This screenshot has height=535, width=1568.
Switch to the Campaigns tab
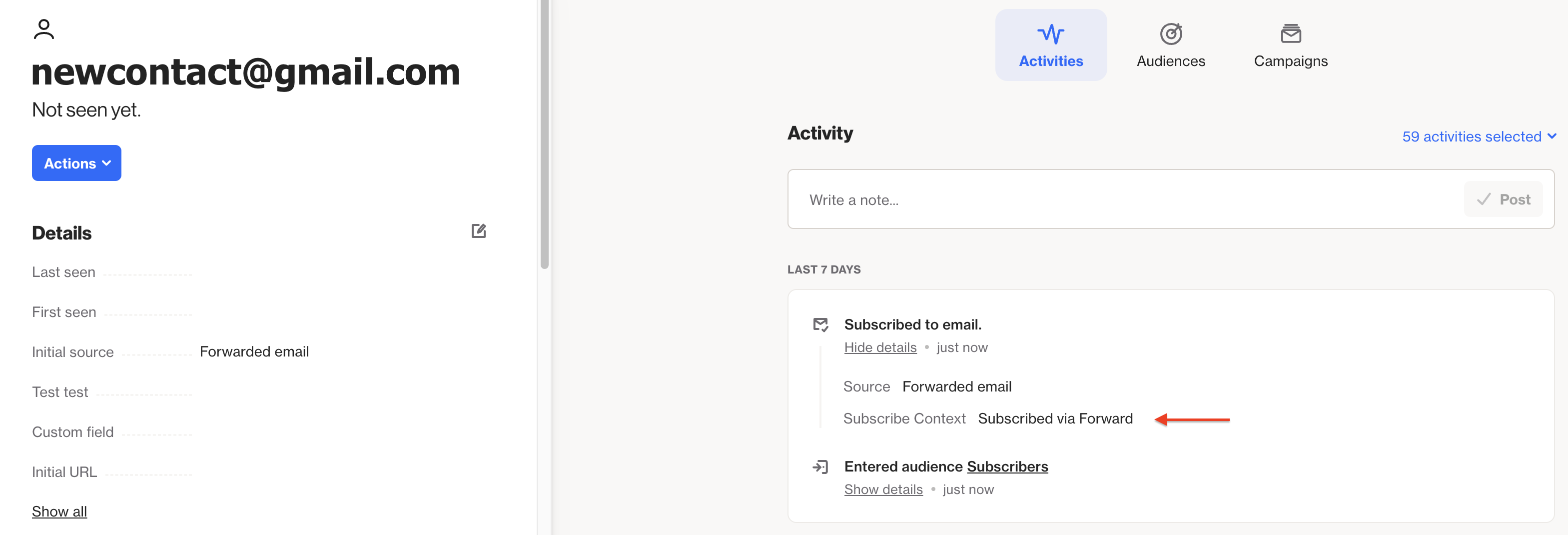(x=1291, y=45)
